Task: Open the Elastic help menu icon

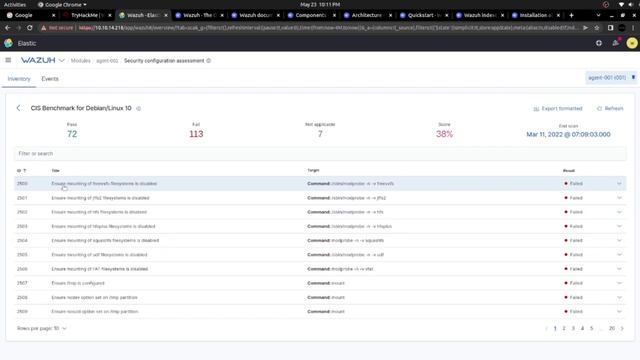Action: (599, 43)
